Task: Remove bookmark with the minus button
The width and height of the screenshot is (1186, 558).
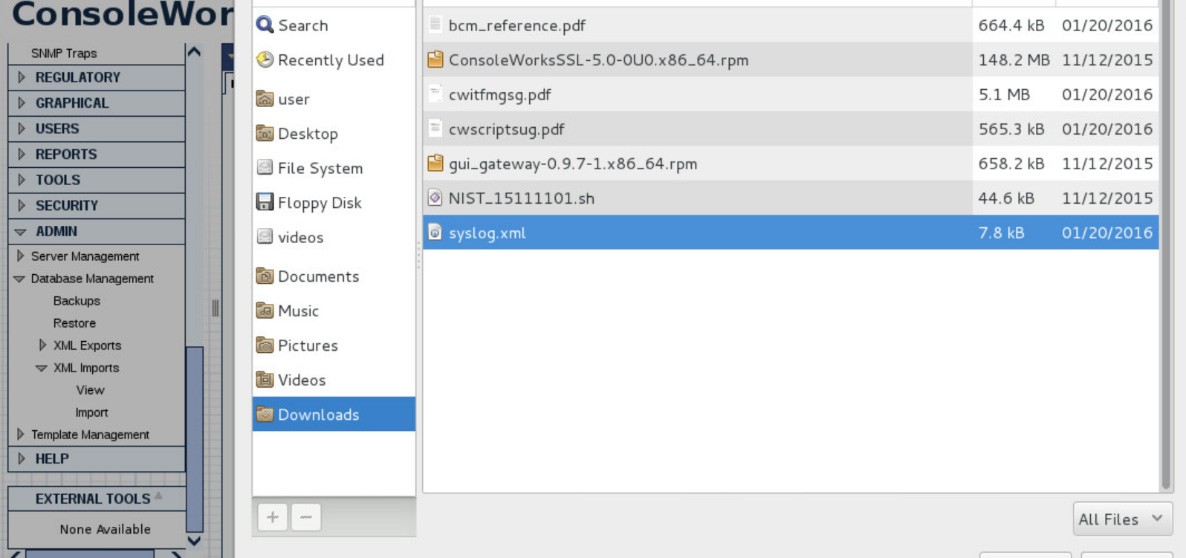Action: click(x=306, y=517)
